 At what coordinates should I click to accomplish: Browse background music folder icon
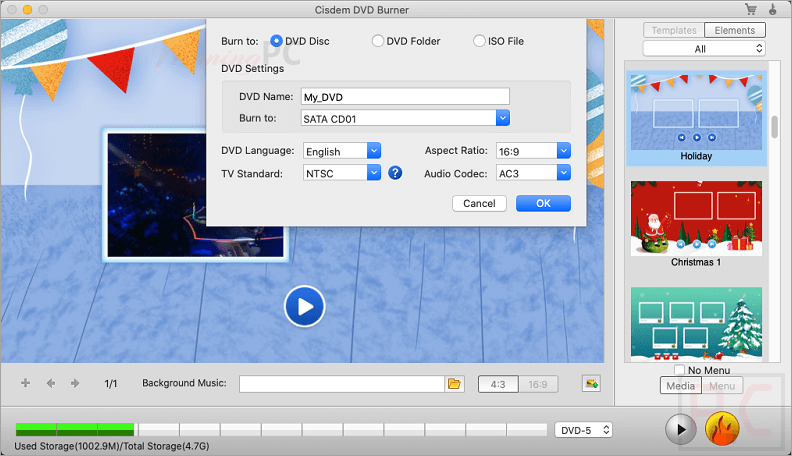454,384
